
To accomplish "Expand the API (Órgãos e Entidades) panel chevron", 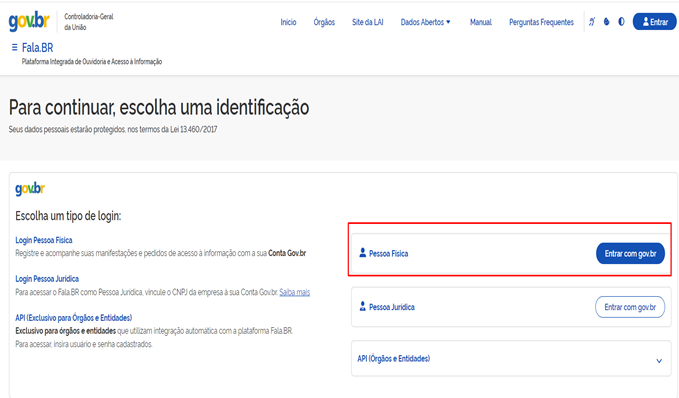I will [x=659, y=360].
